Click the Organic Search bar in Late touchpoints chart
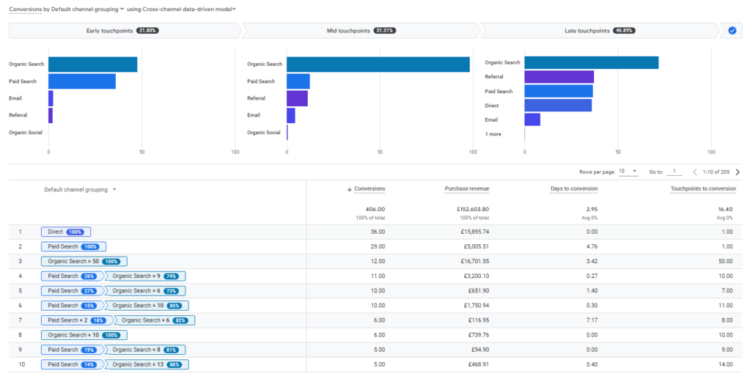Viewport: 750px width, 379px height. point(591,63)
